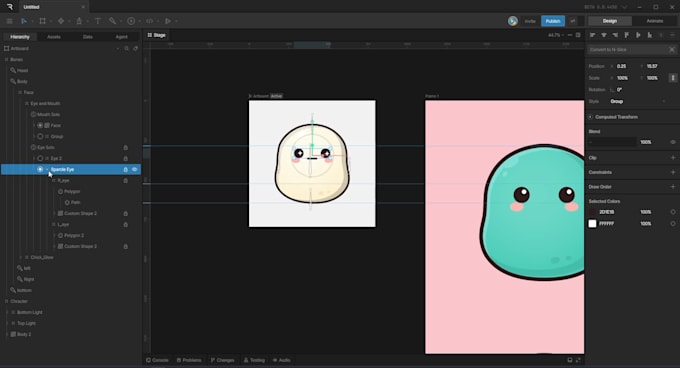Add a Draw Order with plus button
The height and width of the screenshot is (368, 680).
(673, 187)
